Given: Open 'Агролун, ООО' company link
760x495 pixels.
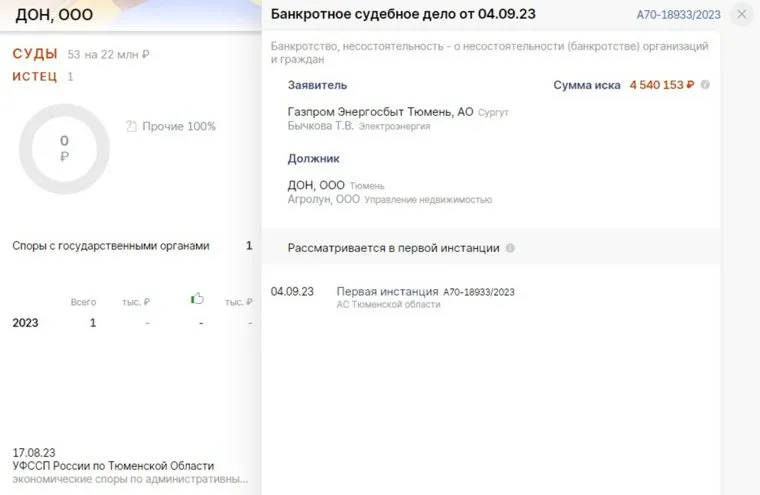Looking at the screenshot, I should pyautogui.click(x=323, y=200).
